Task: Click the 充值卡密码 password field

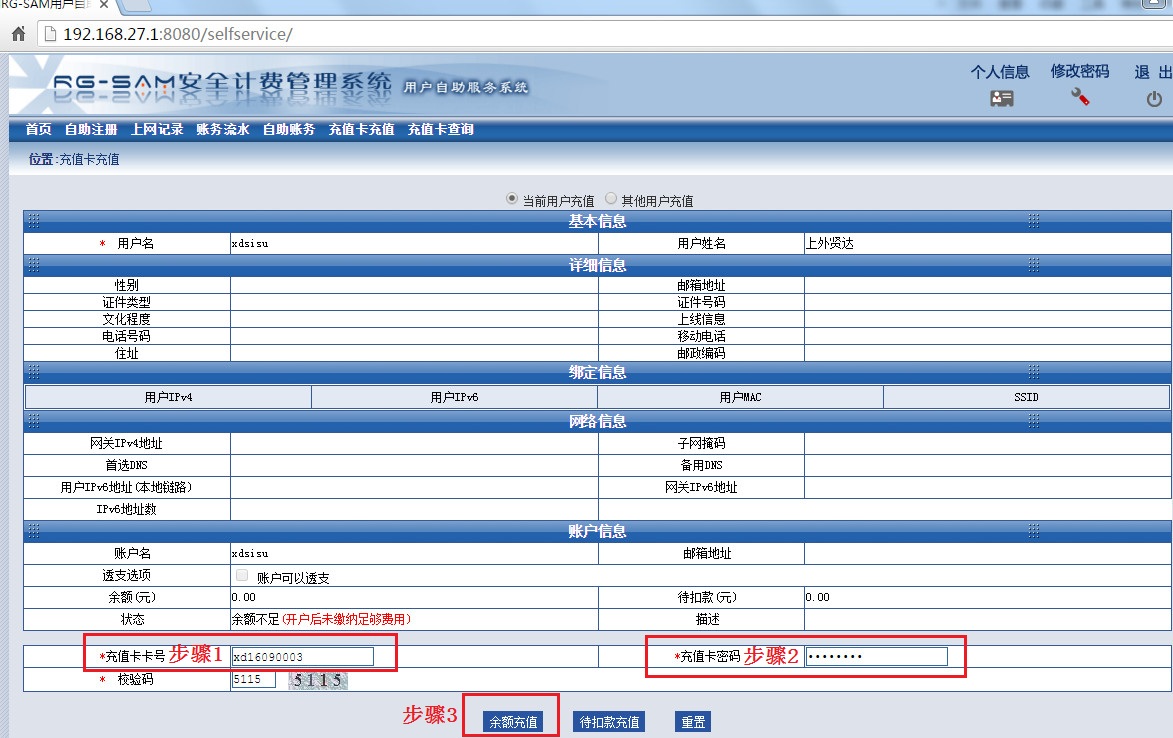Action: [876, 656]
